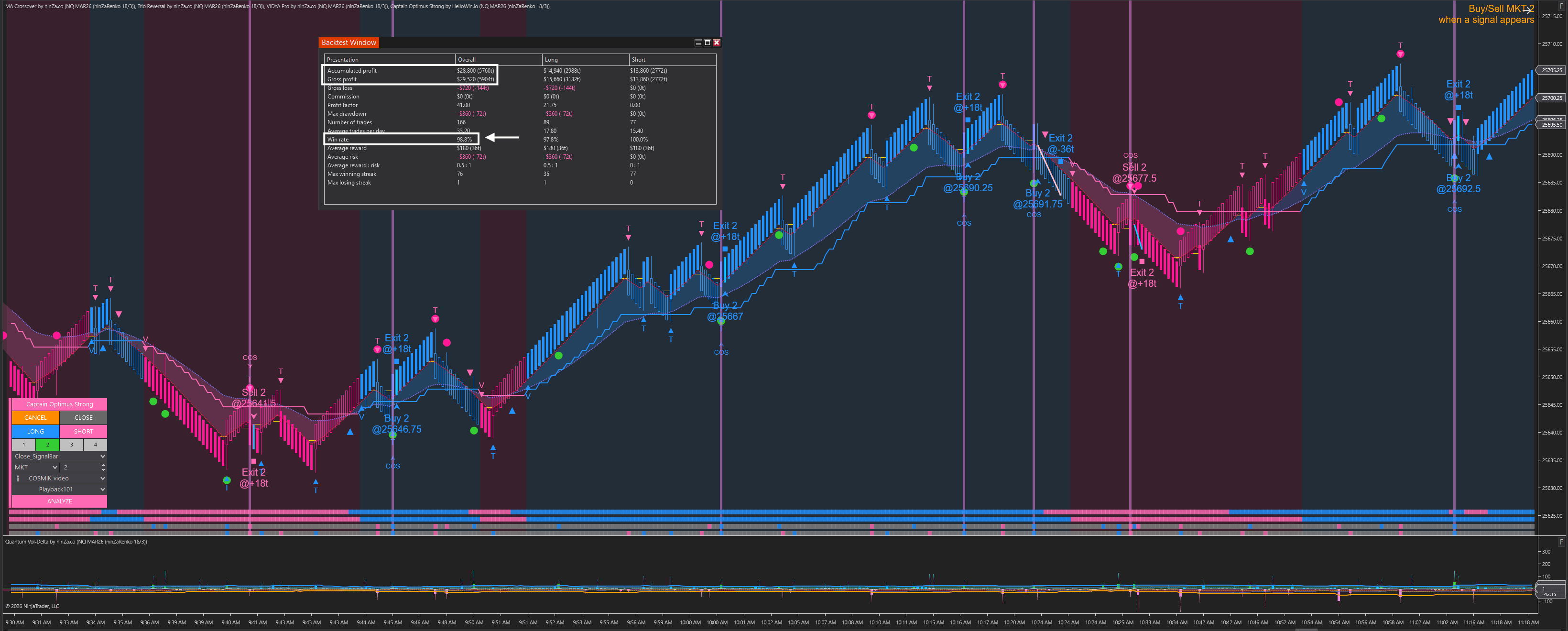
Task: Click the Sell 2 @25677.5 trade label
Action: (x=1134, y=173)
